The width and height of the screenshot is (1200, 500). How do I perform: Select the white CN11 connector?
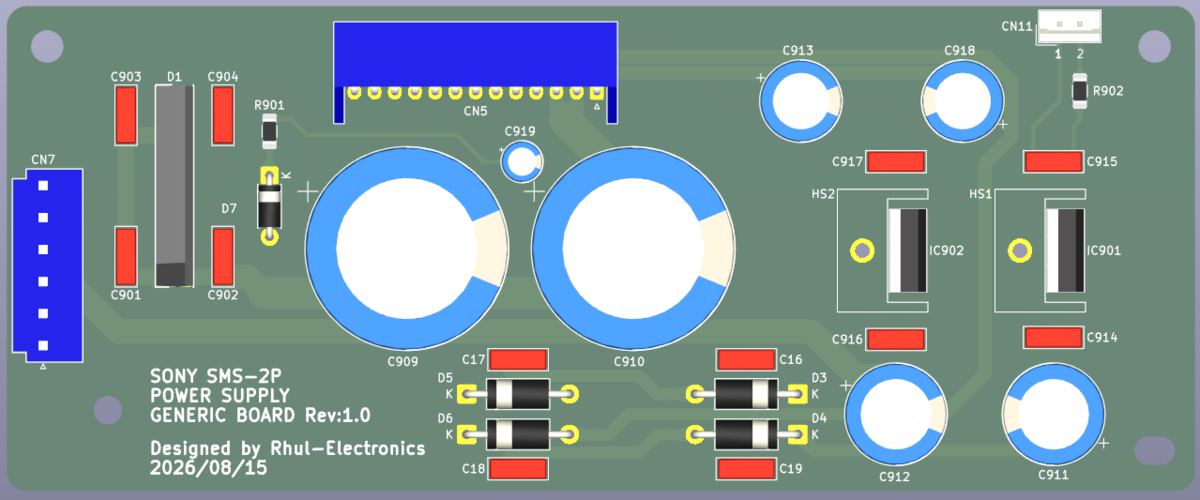pyautogui.click(x=1071, y=26)
